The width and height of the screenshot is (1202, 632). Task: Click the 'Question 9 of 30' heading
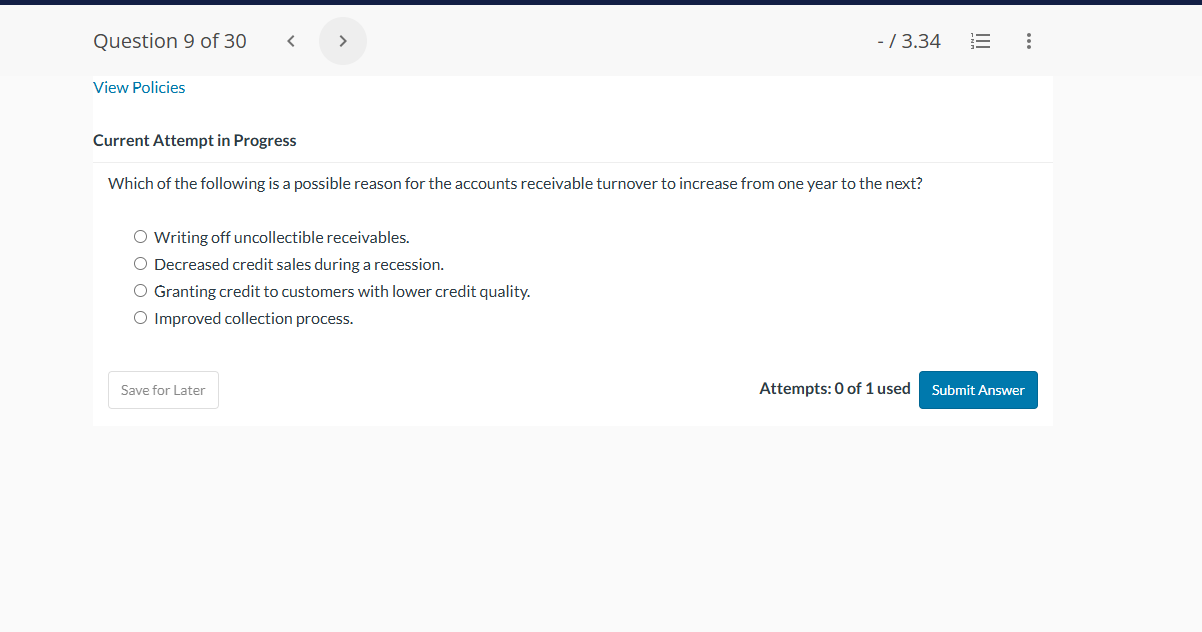point(169,41)
